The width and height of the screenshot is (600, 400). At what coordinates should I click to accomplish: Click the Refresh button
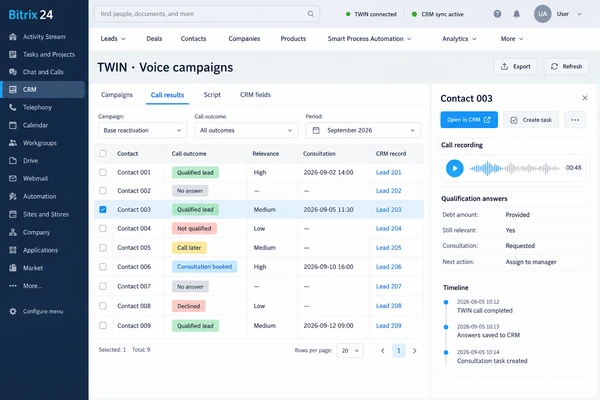click(x=566, y=66)
